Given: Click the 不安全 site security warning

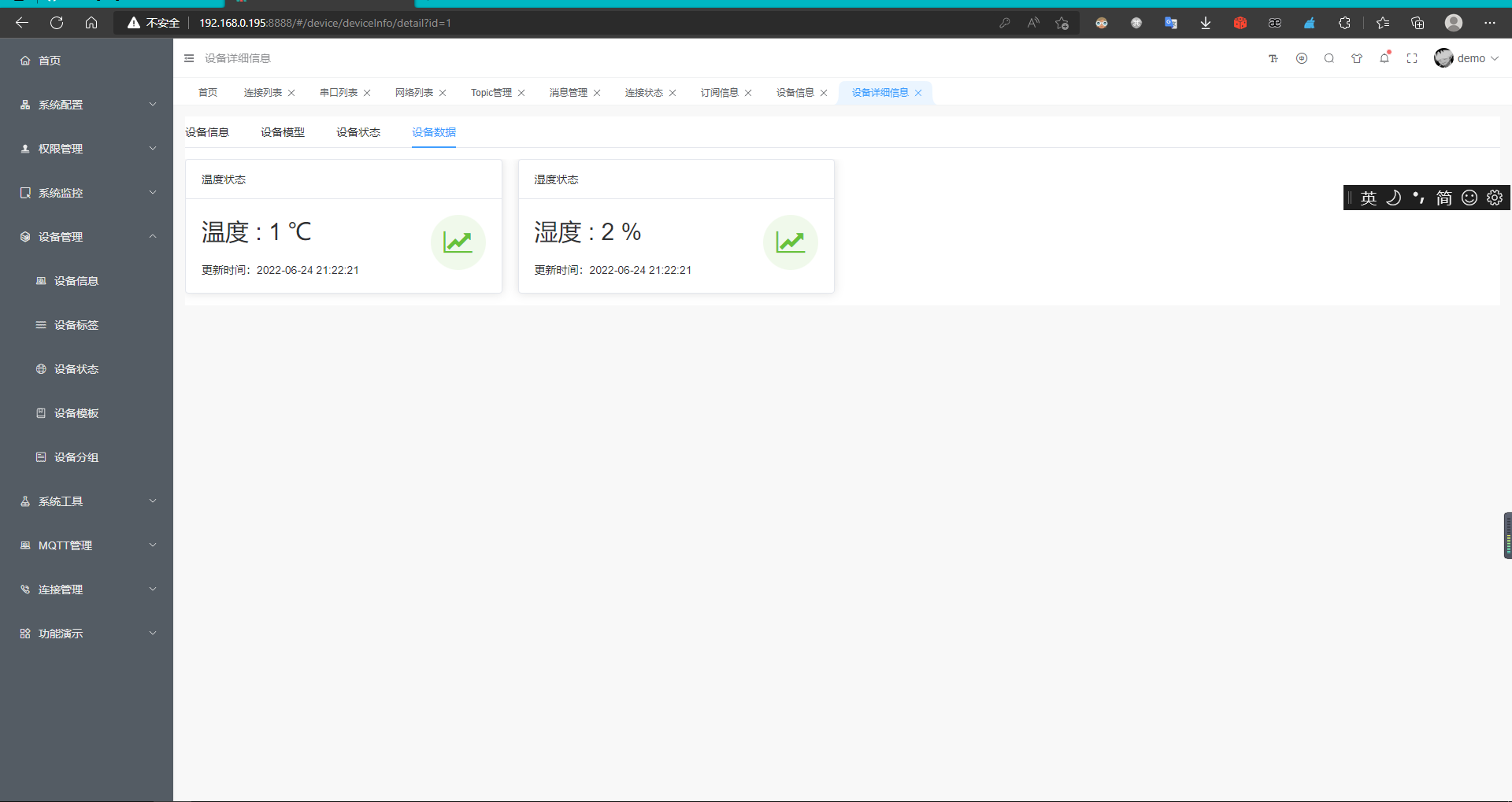Looking at the screenshot, I should (x=154, y=23).
